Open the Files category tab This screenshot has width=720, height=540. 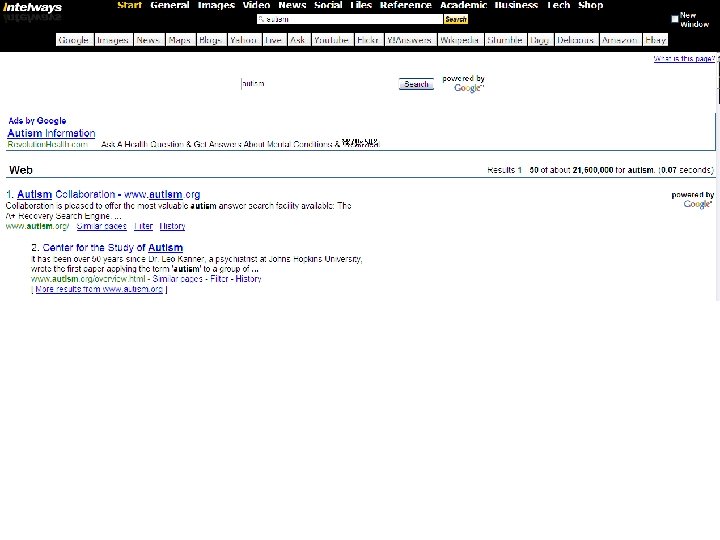tap(361, 5)
